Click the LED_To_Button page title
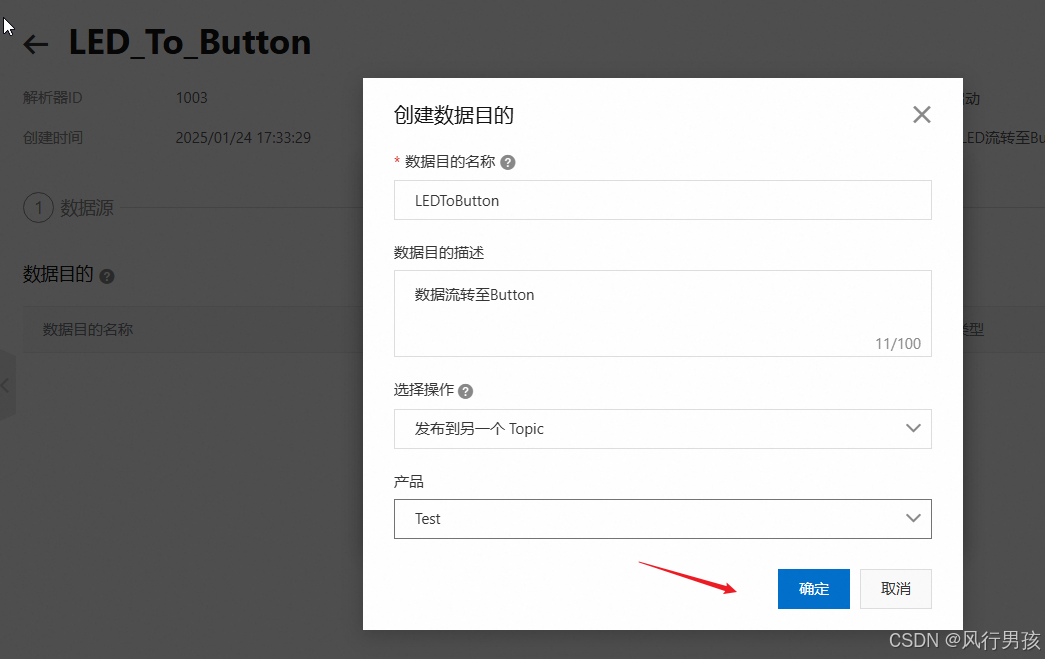1045x659 pixels. 190,43
